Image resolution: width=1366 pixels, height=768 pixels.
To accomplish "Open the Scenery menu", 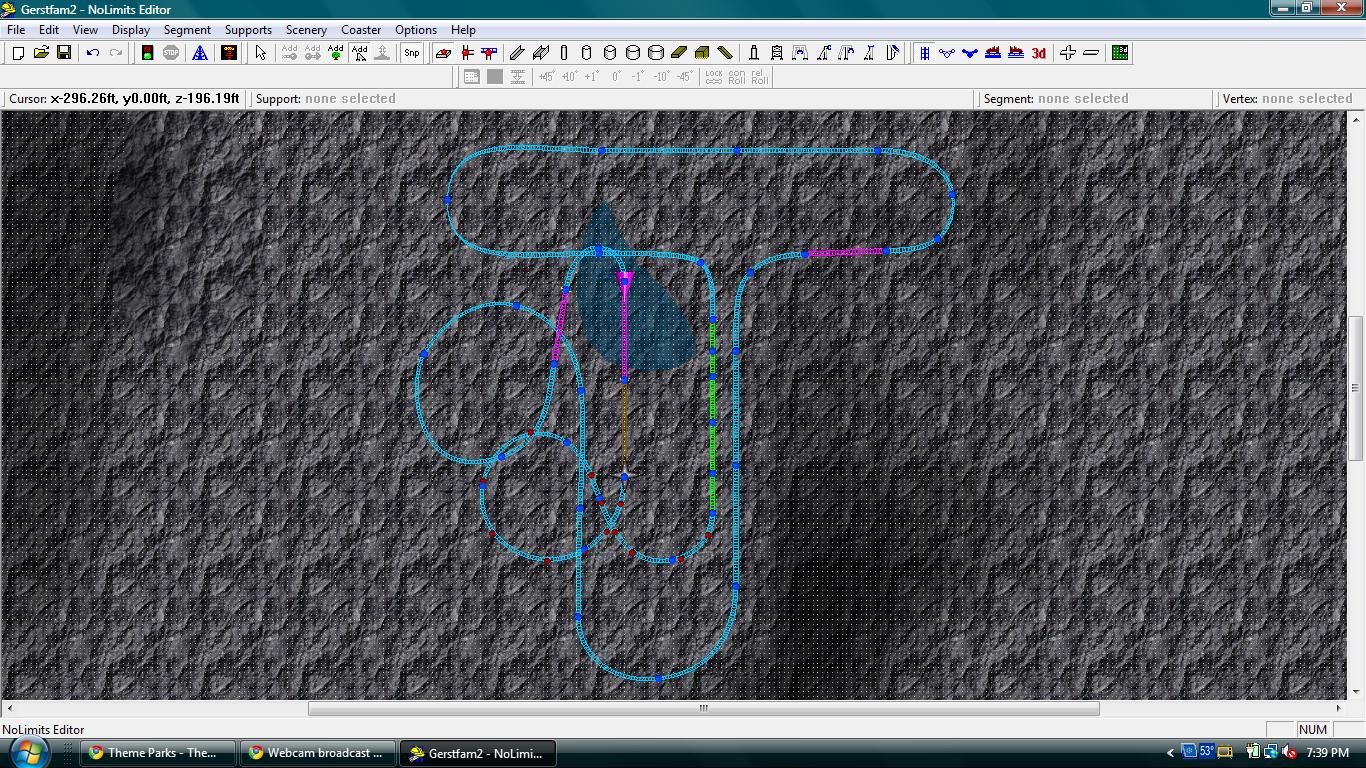I will click(x=306, y=30).
